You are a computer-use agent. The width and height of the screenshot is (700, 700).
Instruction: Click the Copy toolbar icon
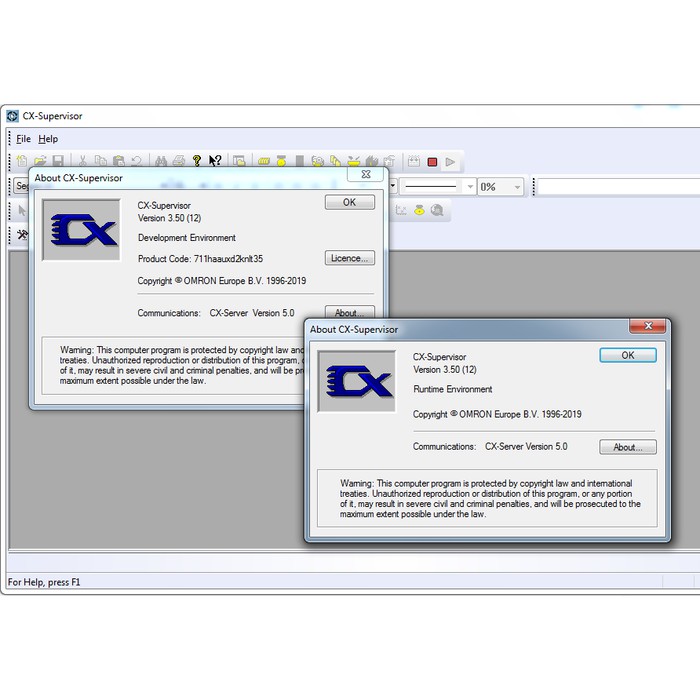101,161
